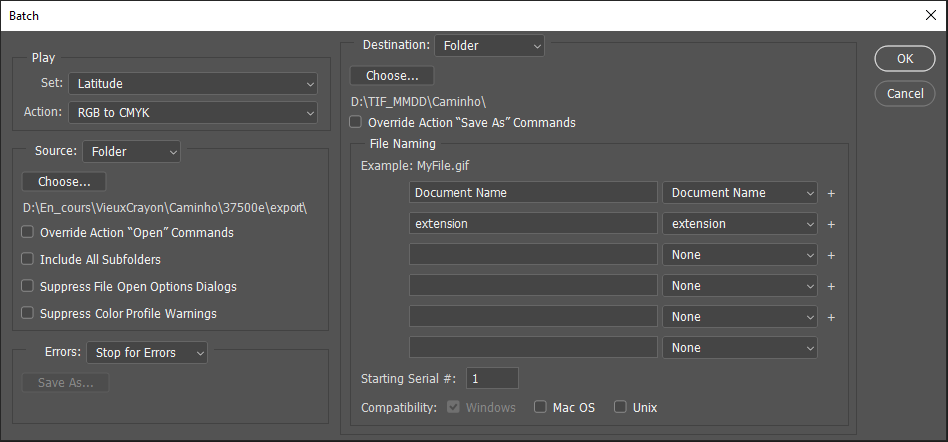
Task: Toggle Unix compatibility checkbox
Action: pyautogui.click(x=620, y=408)
